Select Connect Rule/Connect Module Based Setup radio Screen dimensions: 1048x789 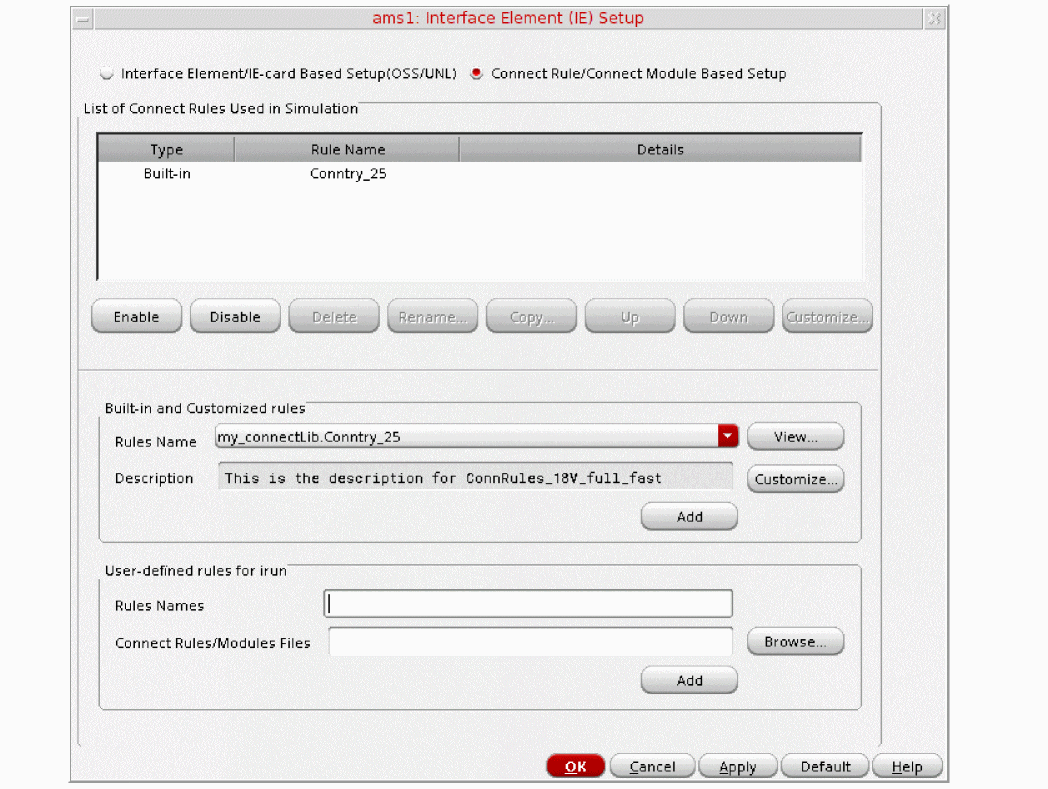click(477, 74)
